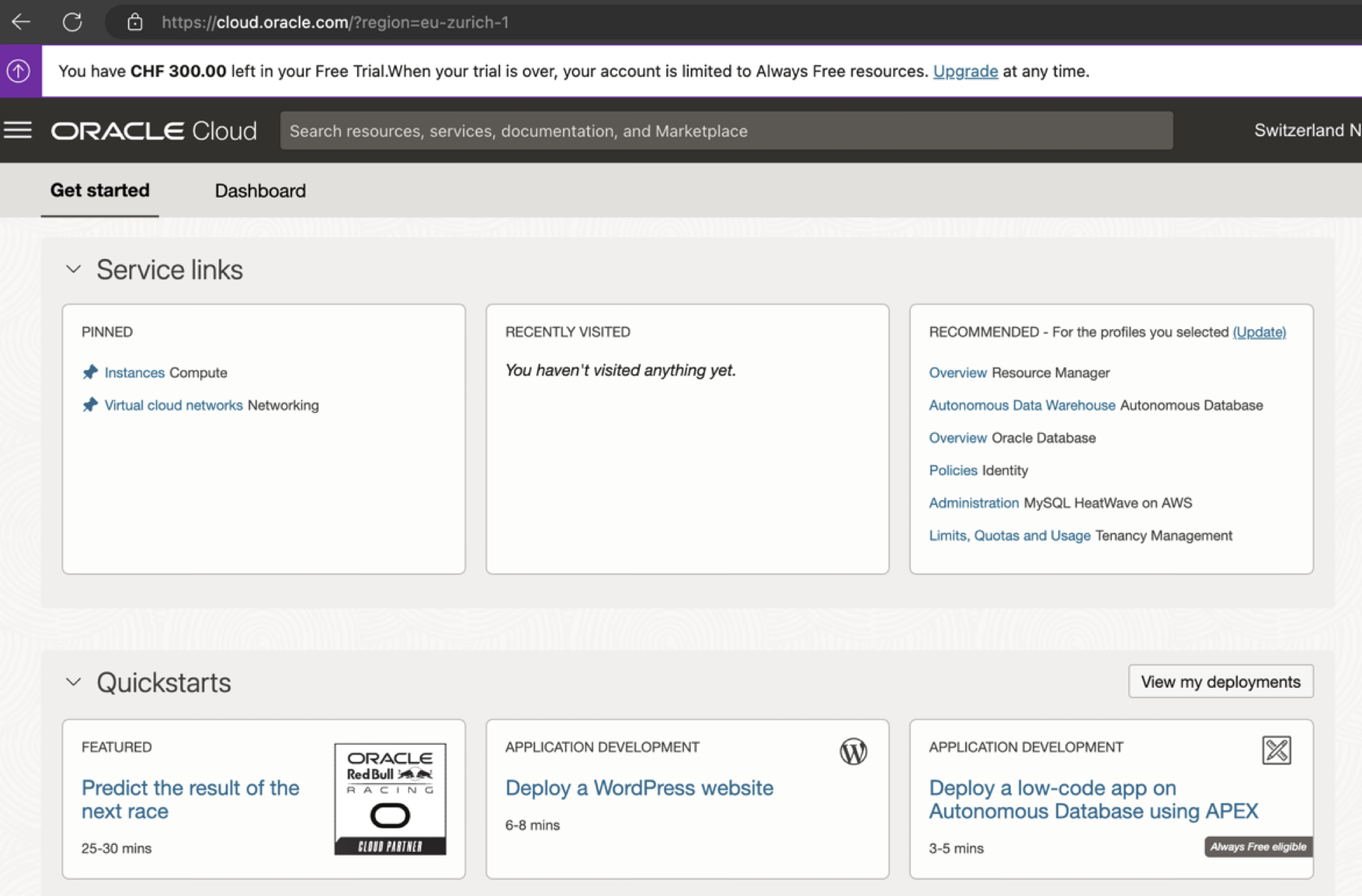Open Deploy a low-code app using APEX
This screenshot has width=1362, height=896.
coord(1093,800)
